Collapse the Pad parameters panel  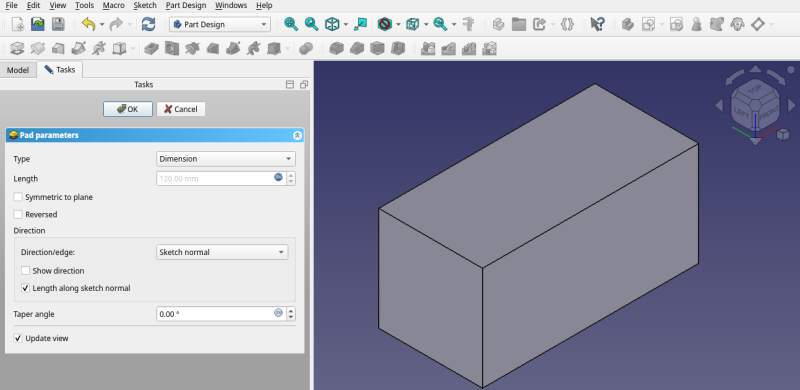pyautogui.click(x=297, y=135)
